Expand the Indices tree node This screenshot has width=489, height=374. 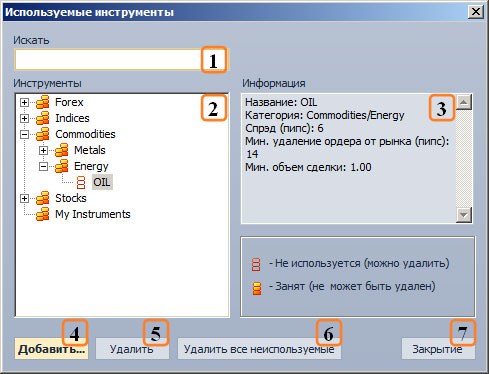[x=24, y=118]
